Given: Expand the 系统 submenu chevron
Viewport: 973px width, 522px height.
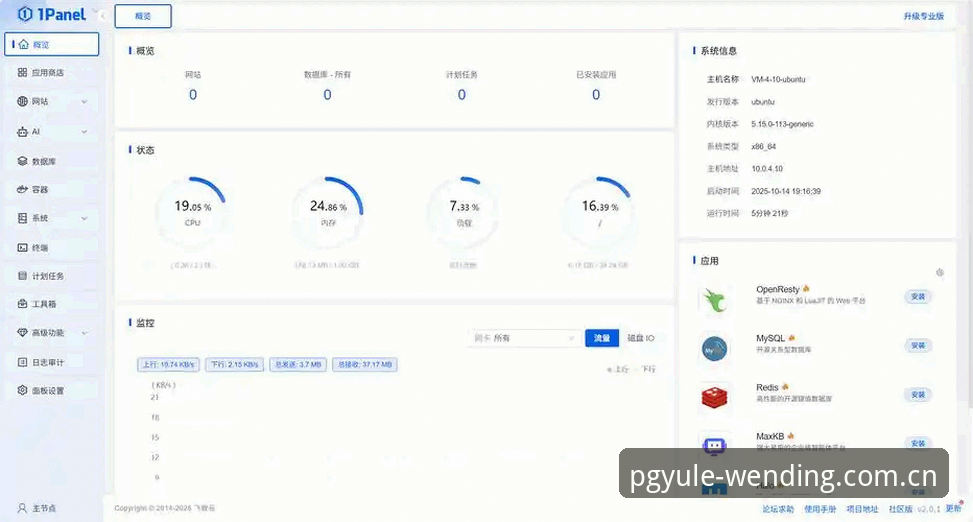Looking at the screenshot, I should point(84,218).
